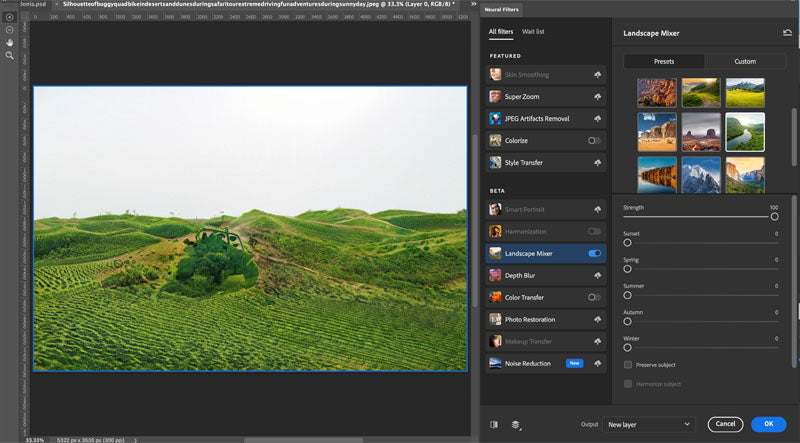The width and height of the screenshot is (800, 443).
Task: Click the Strength slider handle
Action: pos(774,216)
